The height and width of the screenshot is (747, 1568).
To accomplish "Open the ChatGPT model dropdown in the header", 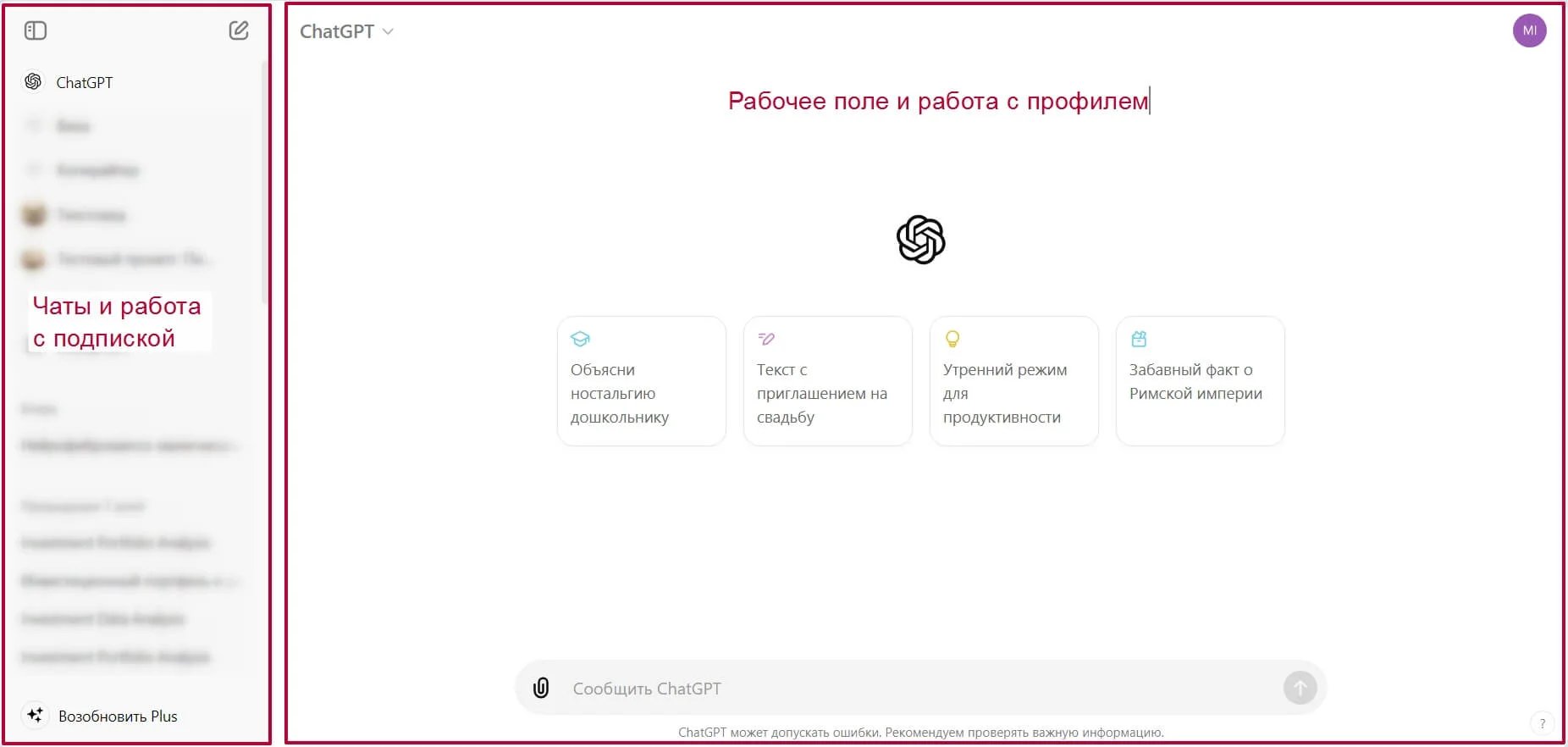I will [x=346, y=31].
